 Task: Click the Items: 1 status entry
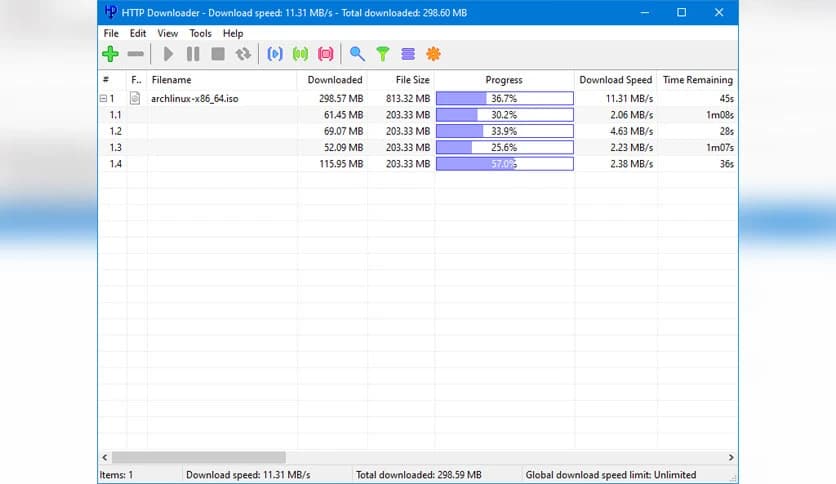(116, 474)
